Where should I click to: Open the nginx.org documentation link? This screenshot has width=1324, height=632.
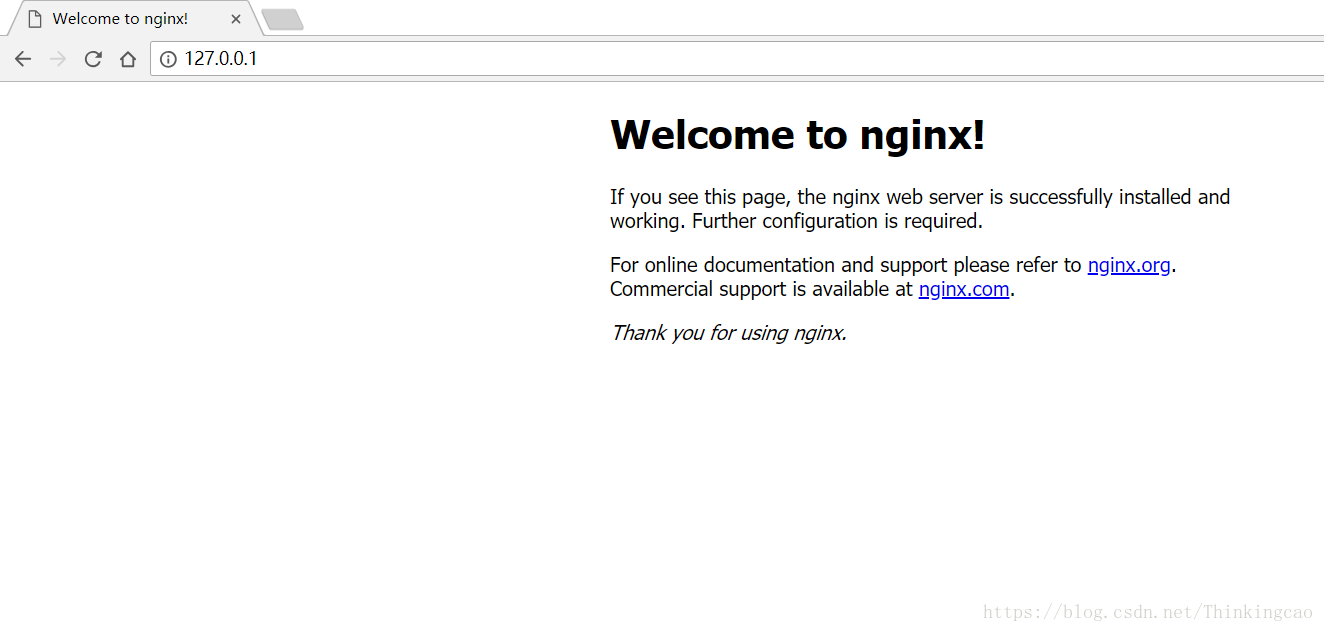[x=1129, y=265]
